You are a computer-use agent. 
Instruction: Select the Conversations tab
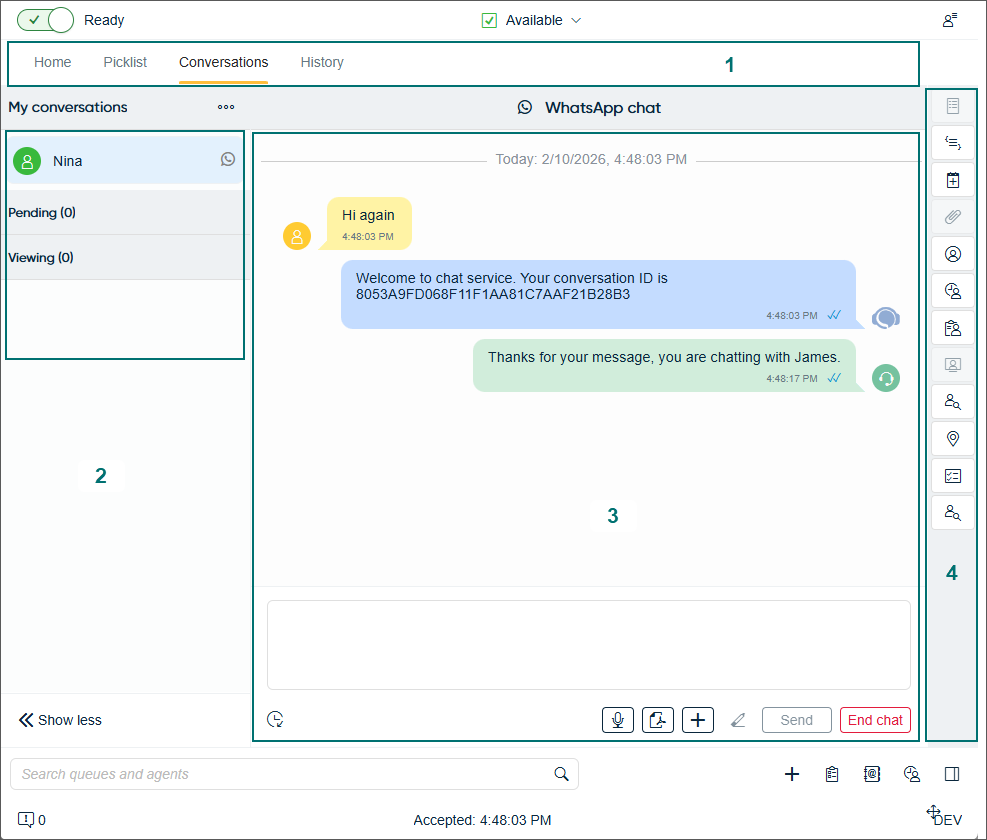223,62
